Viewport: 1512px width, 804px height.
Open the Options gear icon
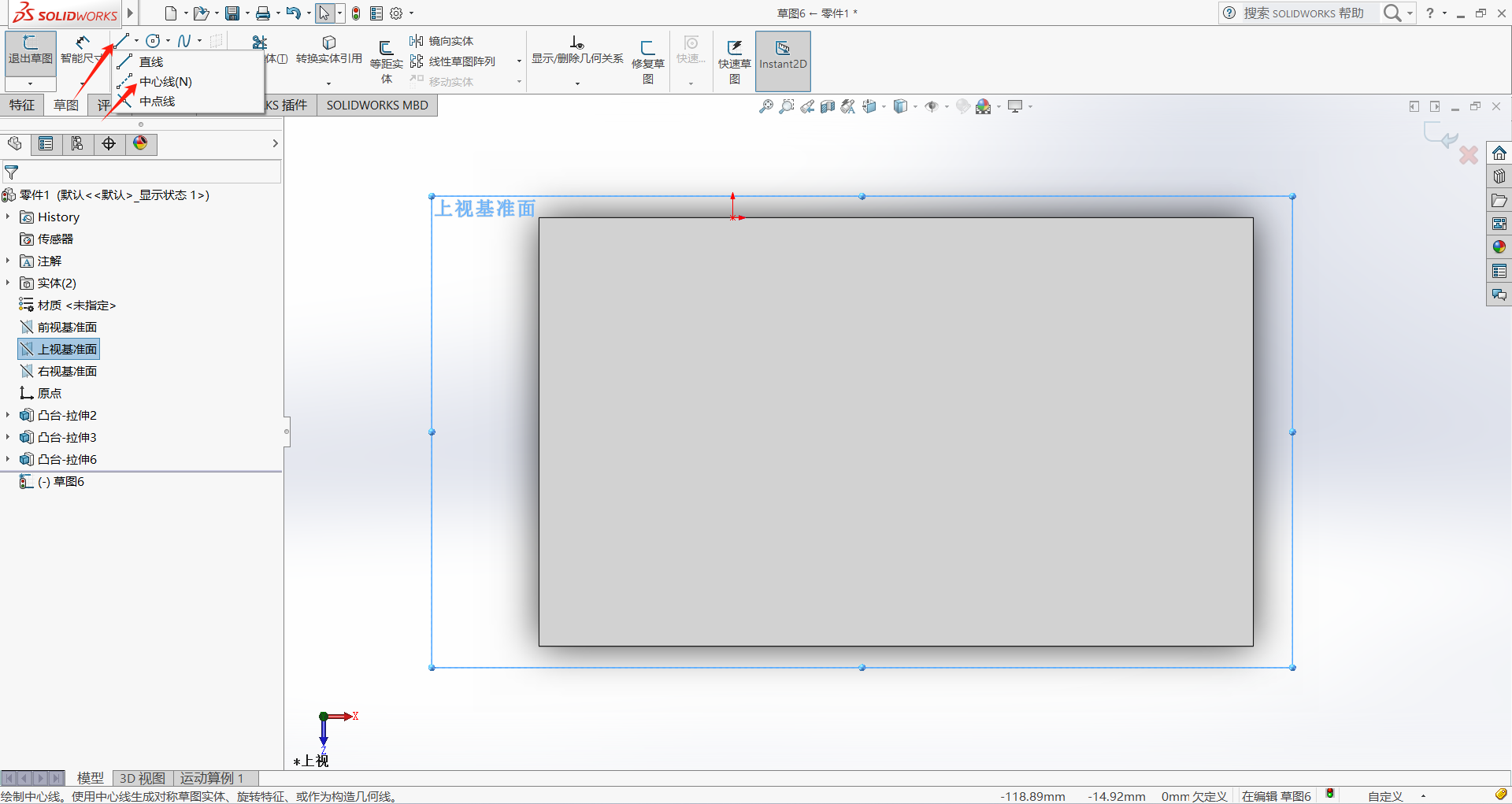point(396,13)
